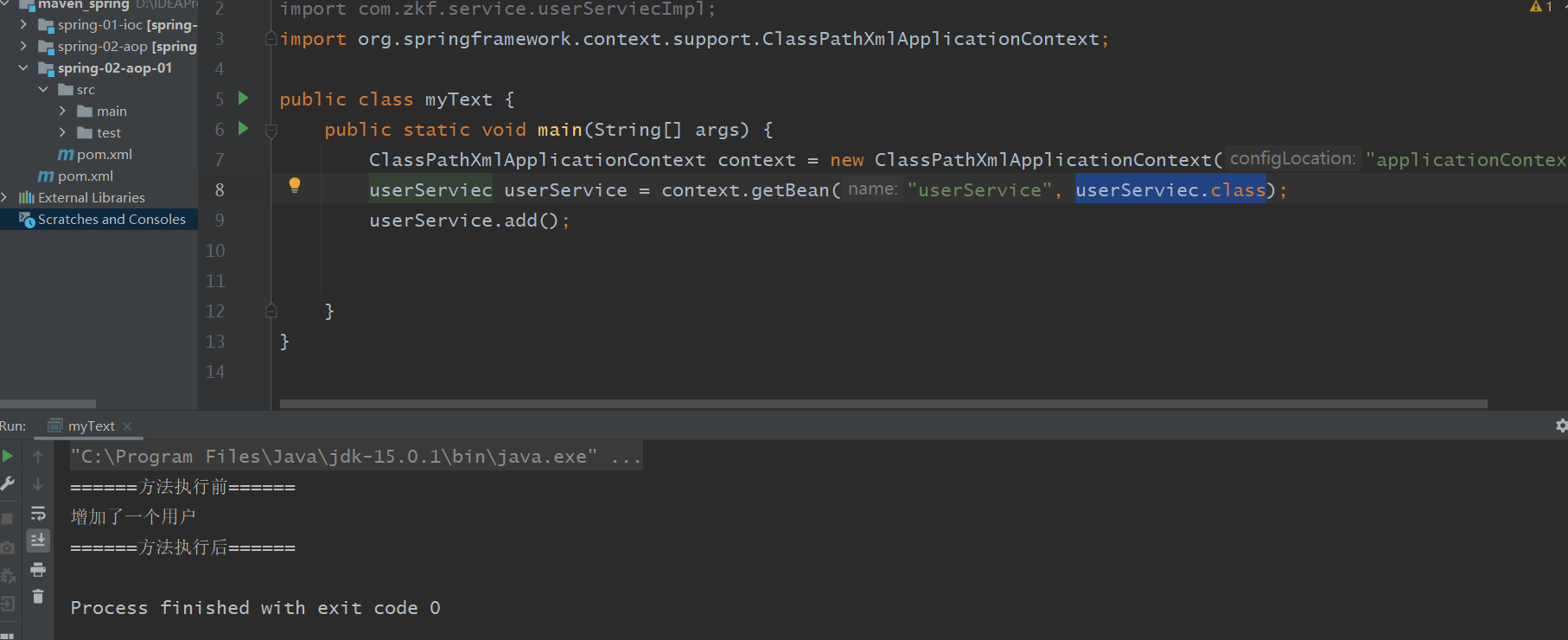Toggle soft-wrap in the console
This screenshot has width=1568, height=640.
(x=38, y=513)
